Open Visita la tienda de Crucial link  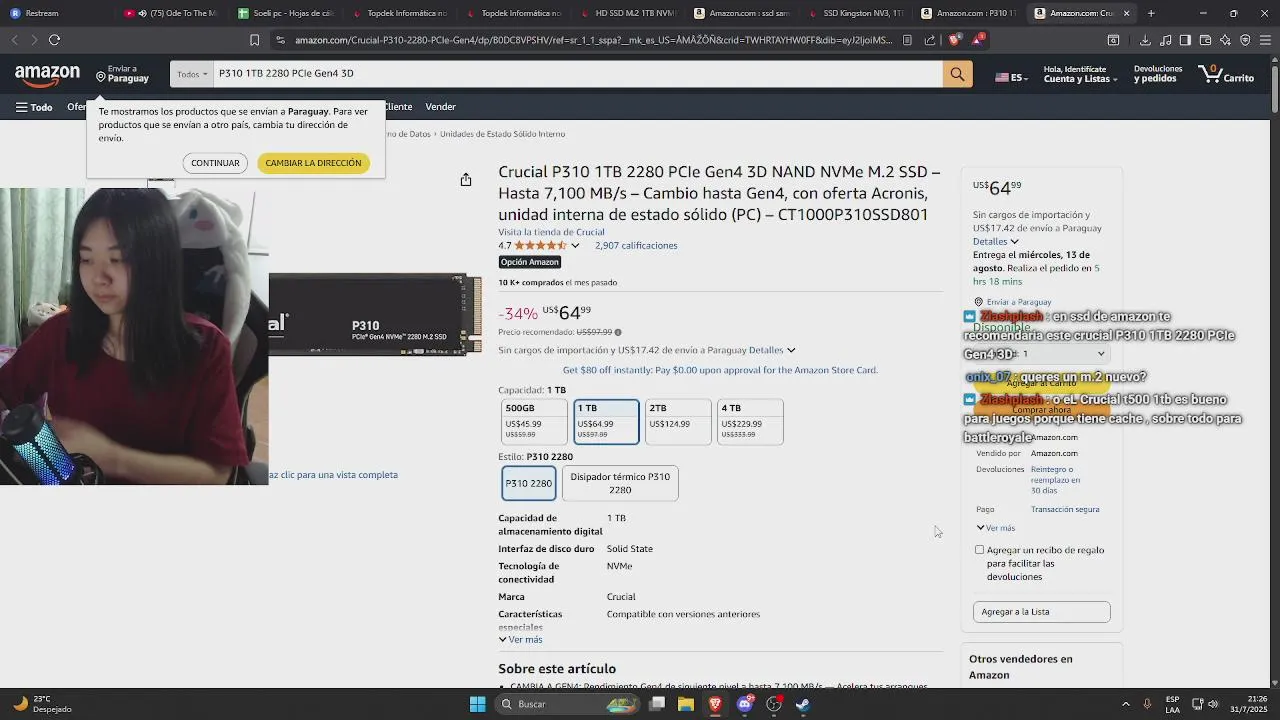[551, 232]
